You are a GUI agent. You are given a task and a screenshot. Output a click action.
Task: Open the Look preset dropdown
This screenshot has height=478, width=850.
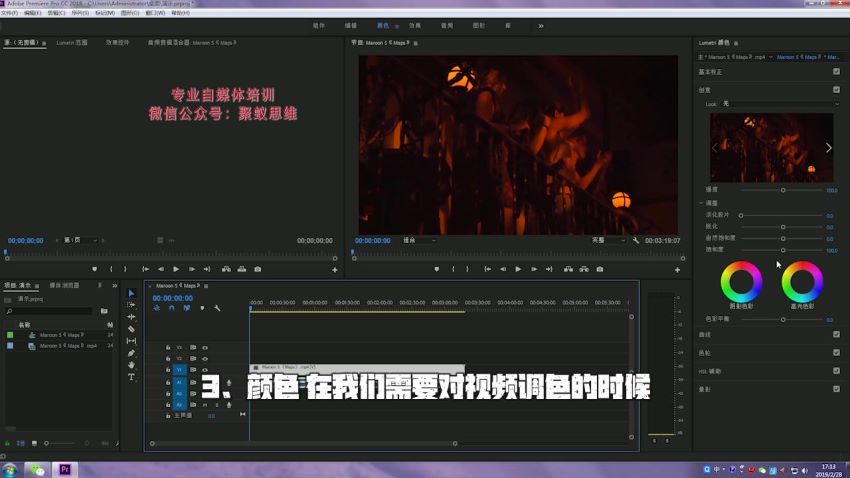pyautogui.click(x=780, y=104)
